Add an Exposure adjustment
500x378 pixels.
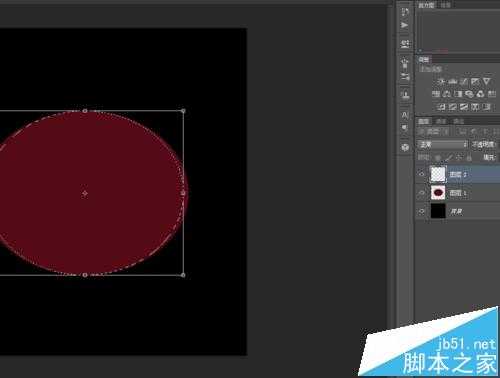[x=475, y=81]
